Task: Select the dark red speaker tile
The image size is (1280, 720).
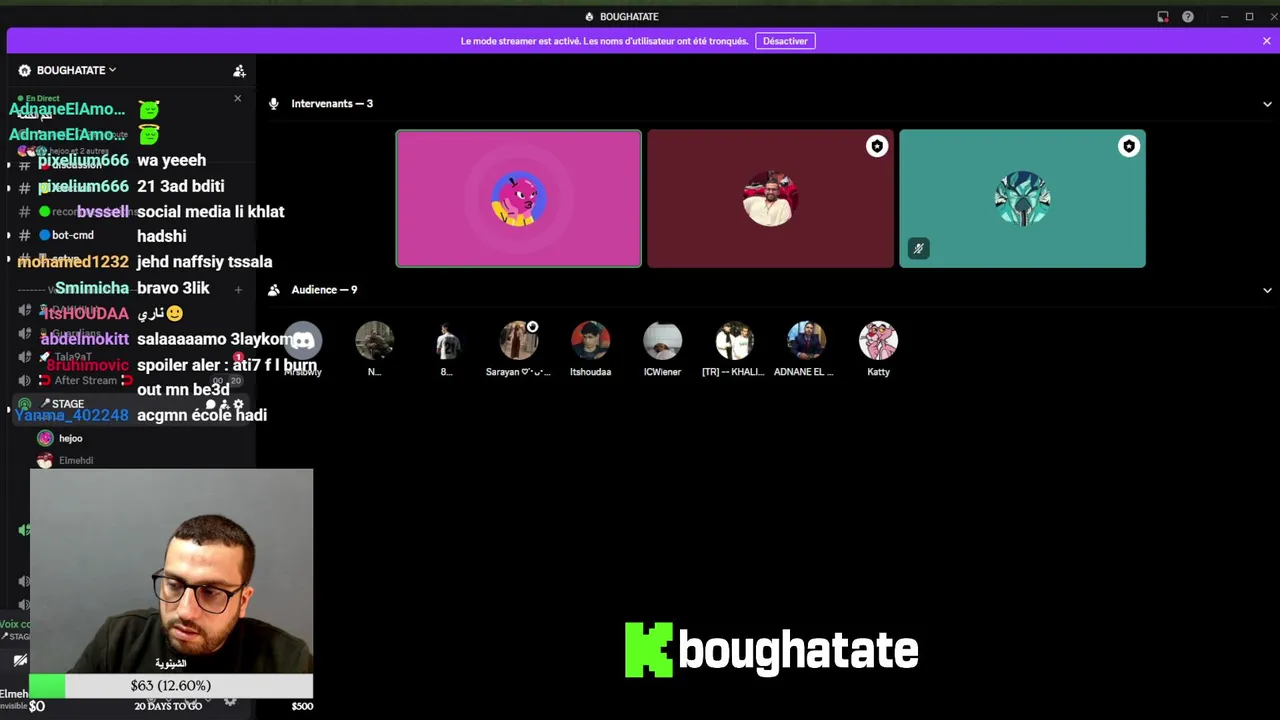Action: click(x=770, y=198)
